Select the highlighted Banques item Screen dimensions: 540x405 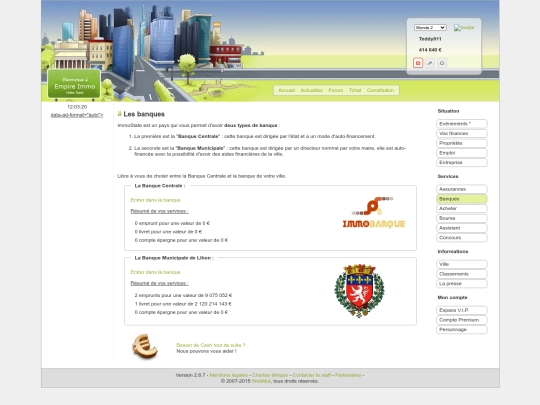point(462,199)
